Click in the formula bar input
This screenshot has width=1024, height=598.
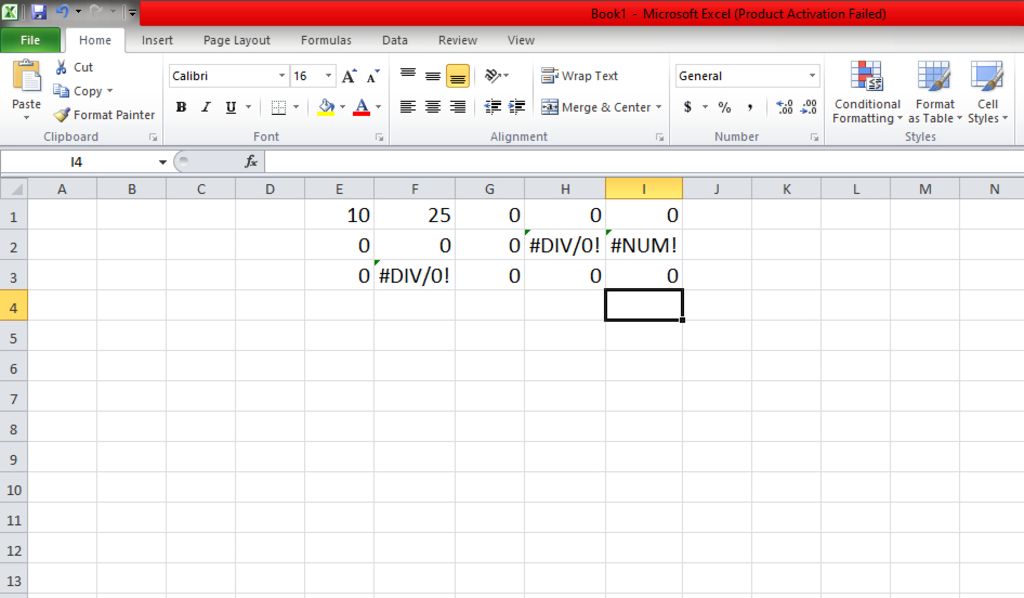(643, 161)
